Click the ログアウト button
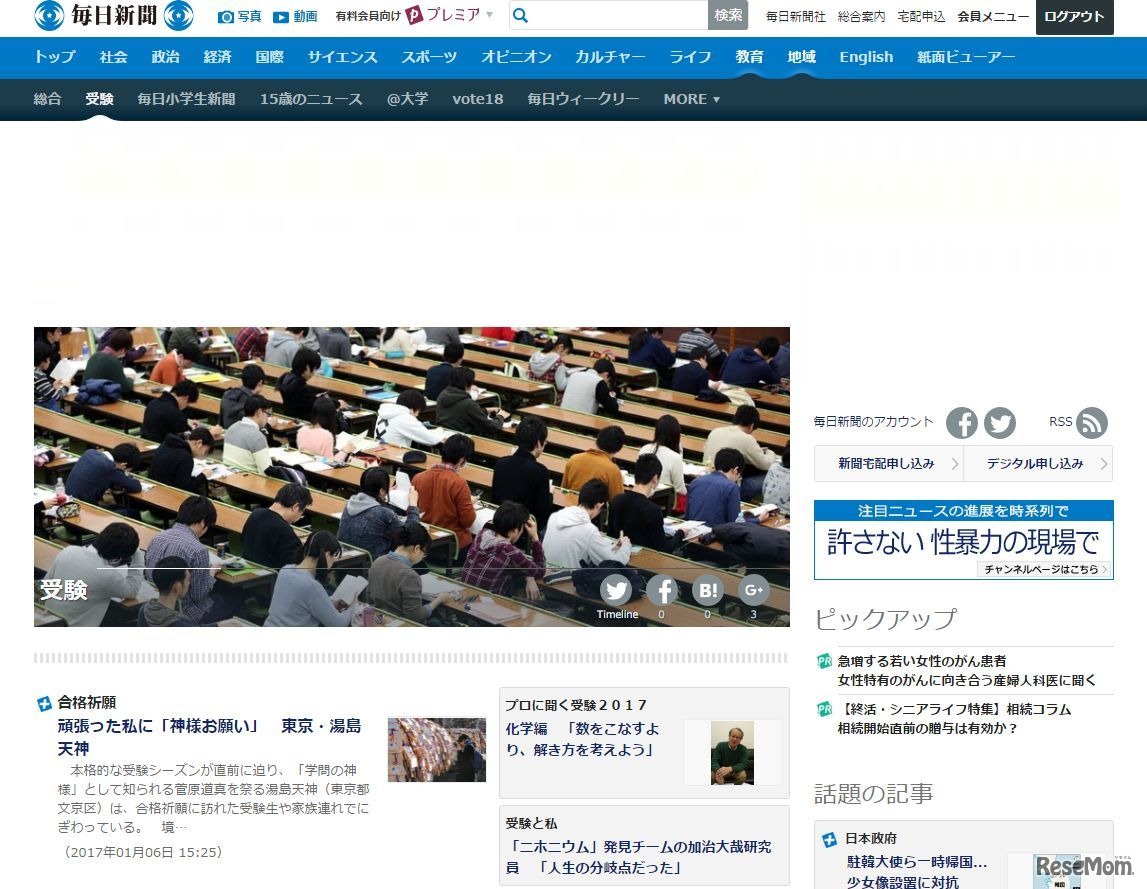 tap(1074, 16)
